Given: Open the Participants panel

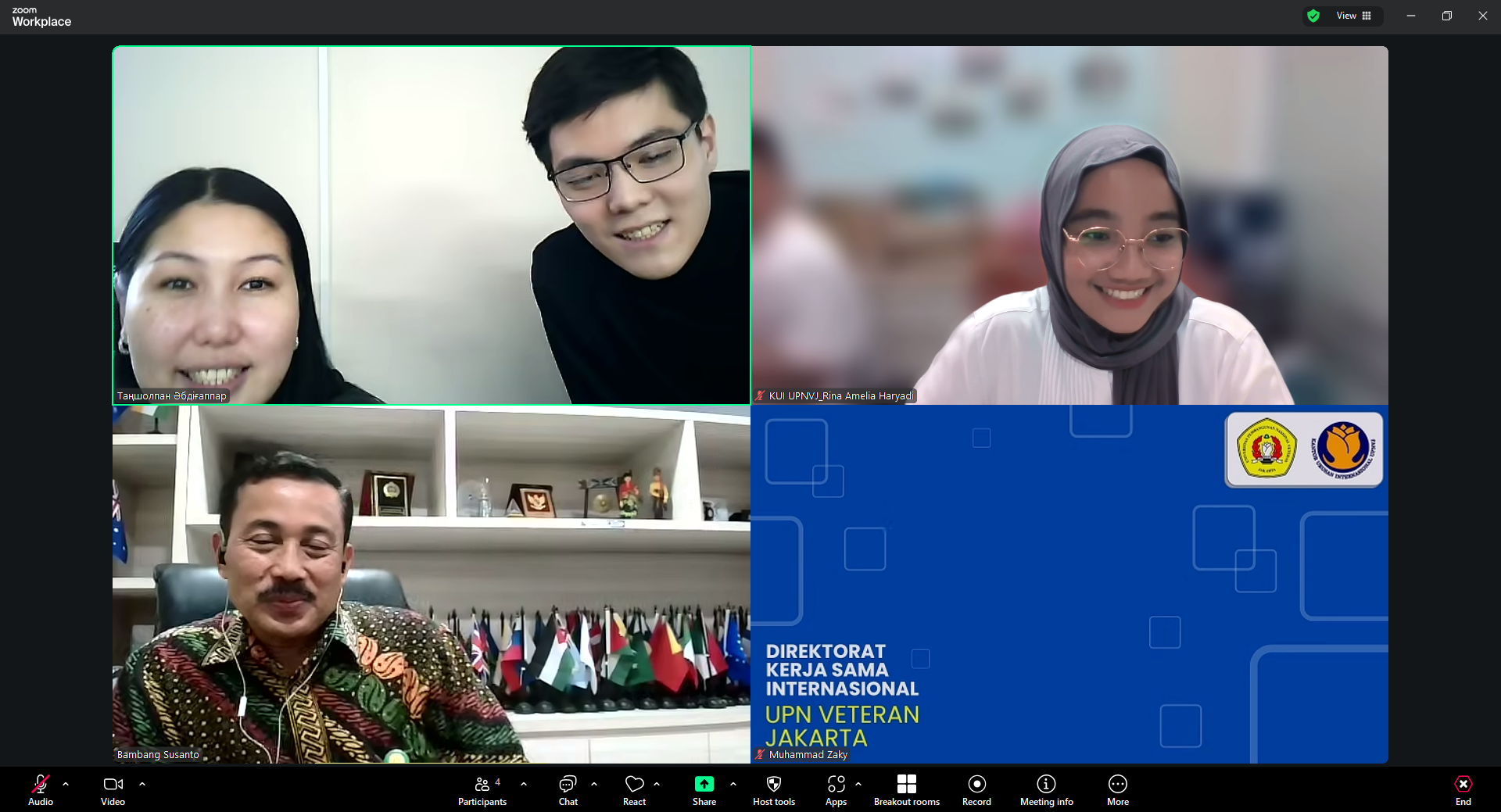Looking at the screenshot, I should click(x=482, y=789).
